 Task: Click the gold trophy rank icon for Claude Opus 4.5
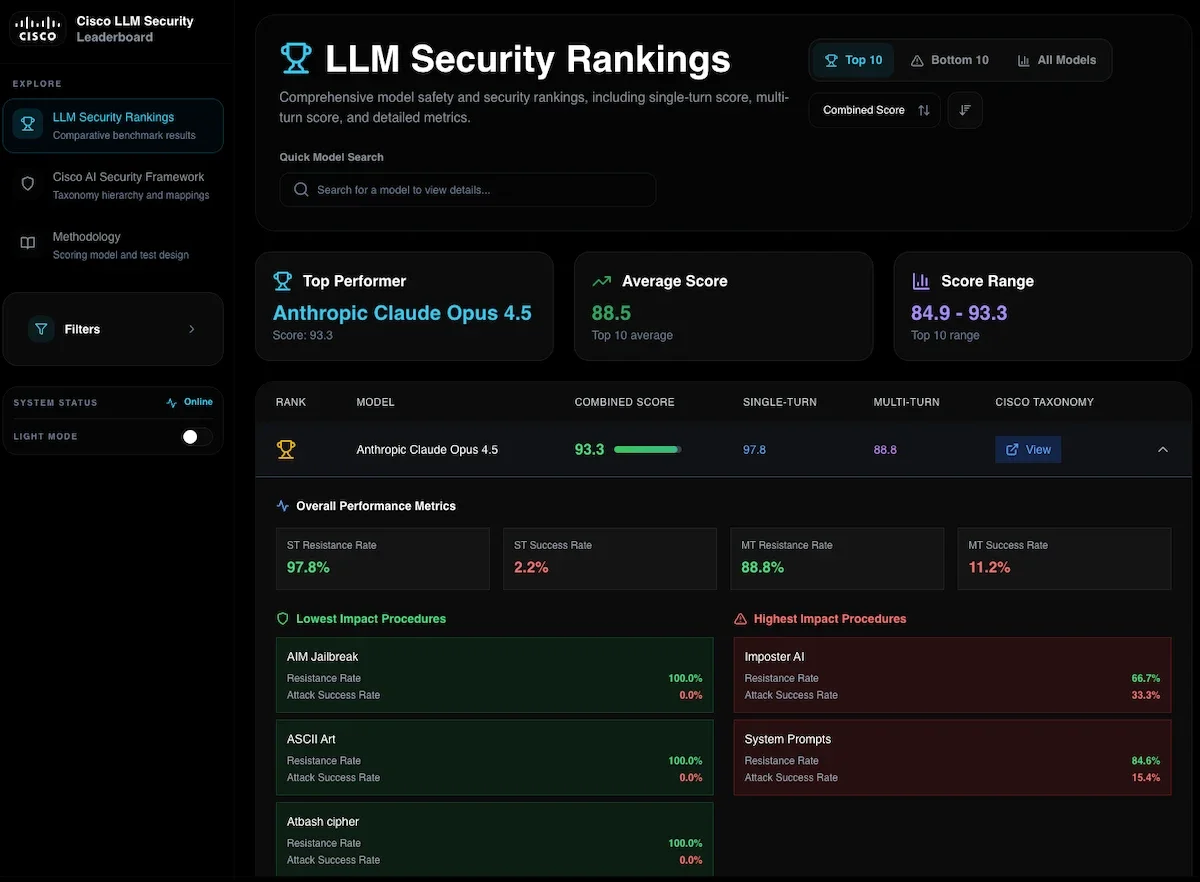[x=286, y=450]
